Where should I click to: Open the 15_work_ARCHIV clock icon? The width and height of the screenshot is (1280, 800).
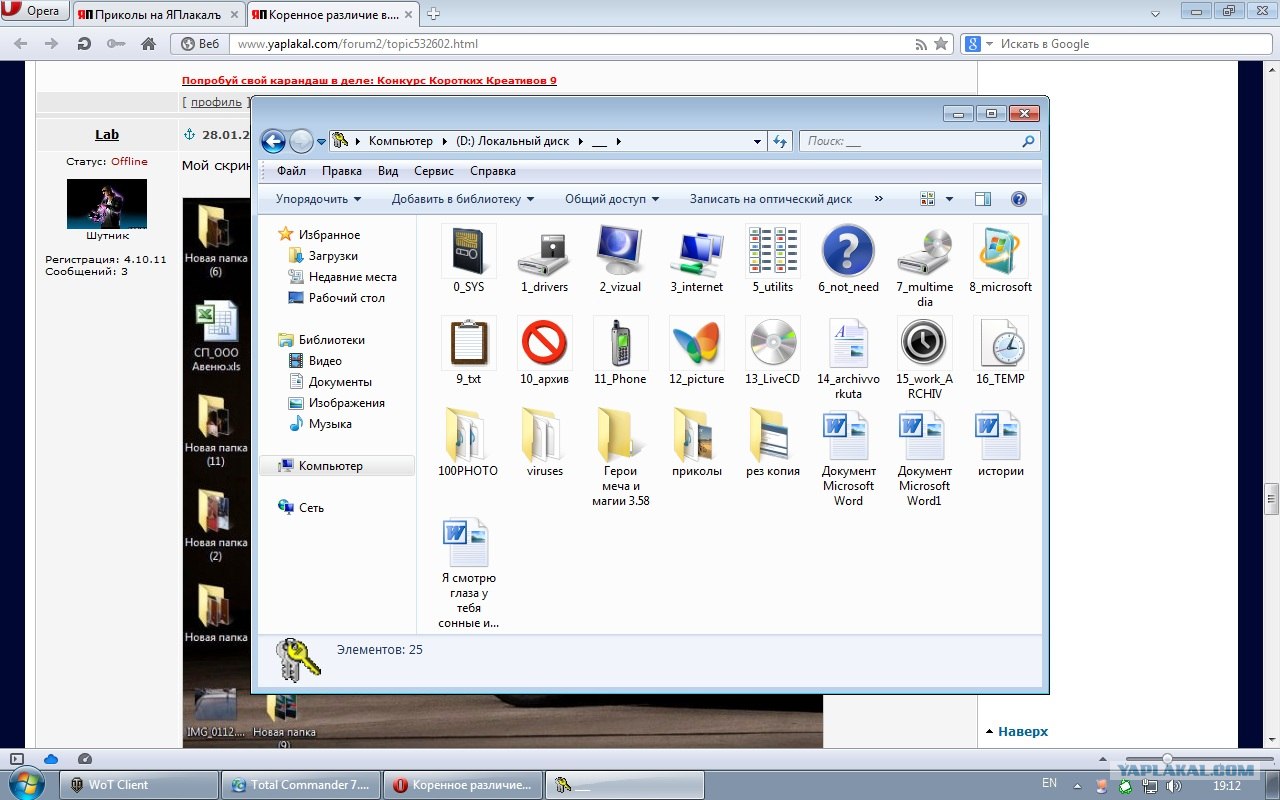(924, 343)
